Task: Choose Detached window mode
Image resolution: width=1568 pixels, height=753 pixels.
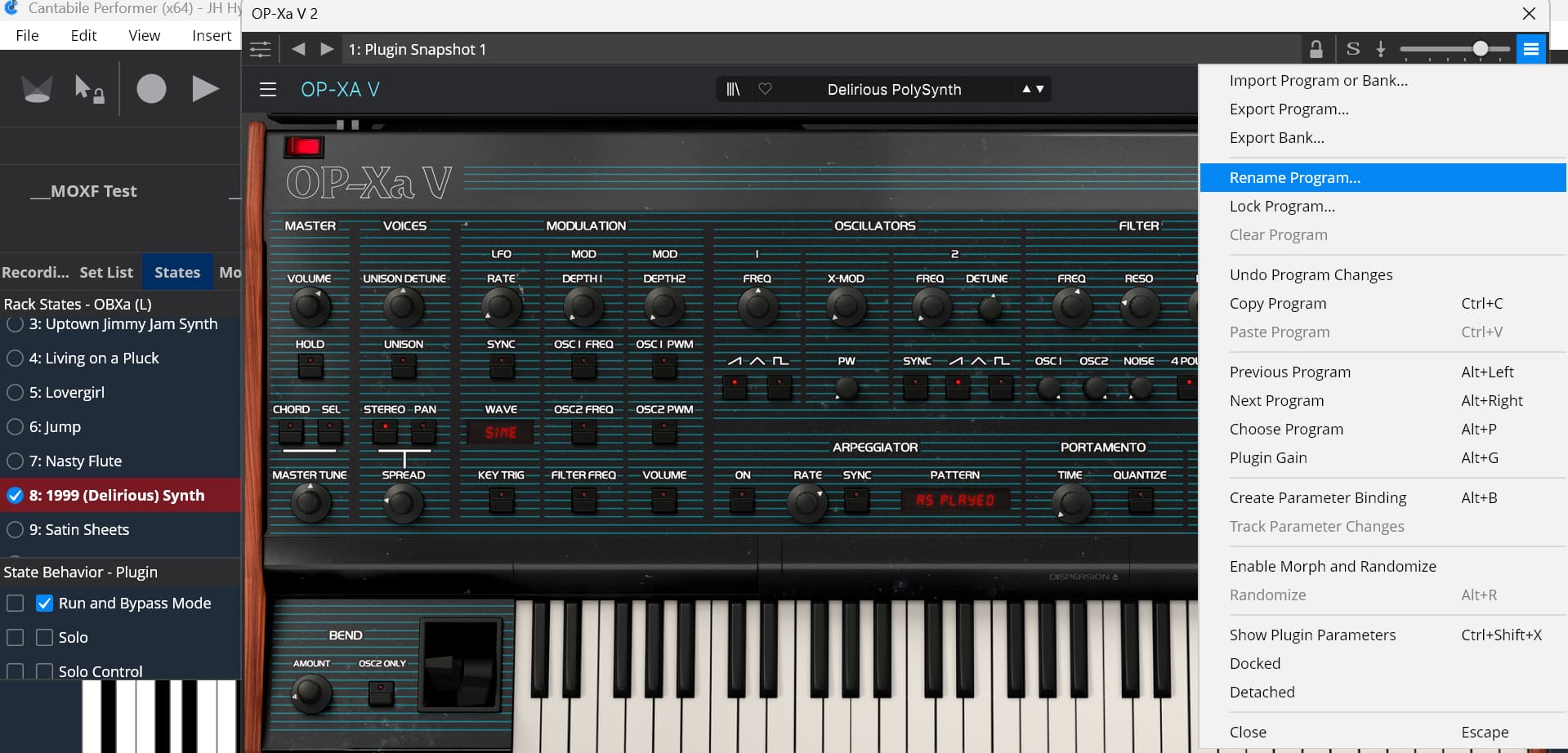Action: (x=1383, y=692)
